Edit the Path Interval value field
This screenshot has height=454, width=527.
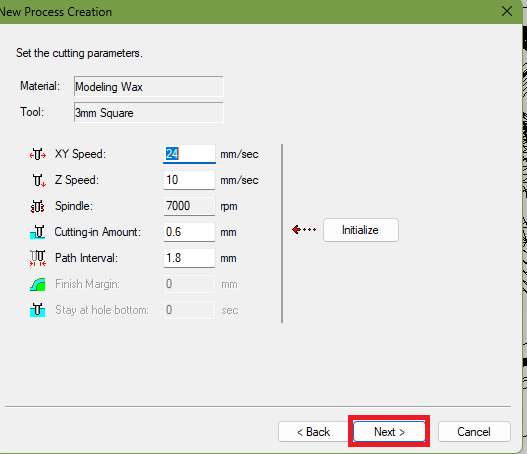tap(189, 258)
